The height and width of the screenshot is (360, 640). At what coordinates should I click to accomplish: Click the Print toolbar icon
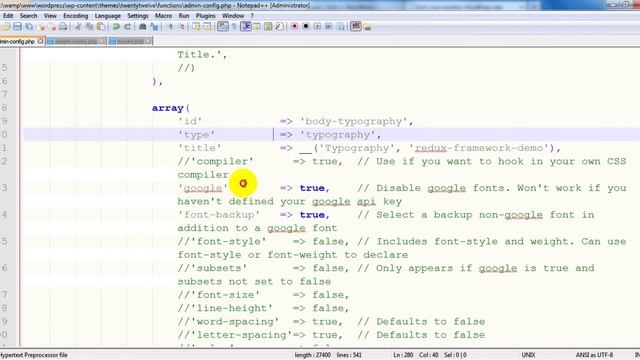pyautogui.click(x=63, y=27)
